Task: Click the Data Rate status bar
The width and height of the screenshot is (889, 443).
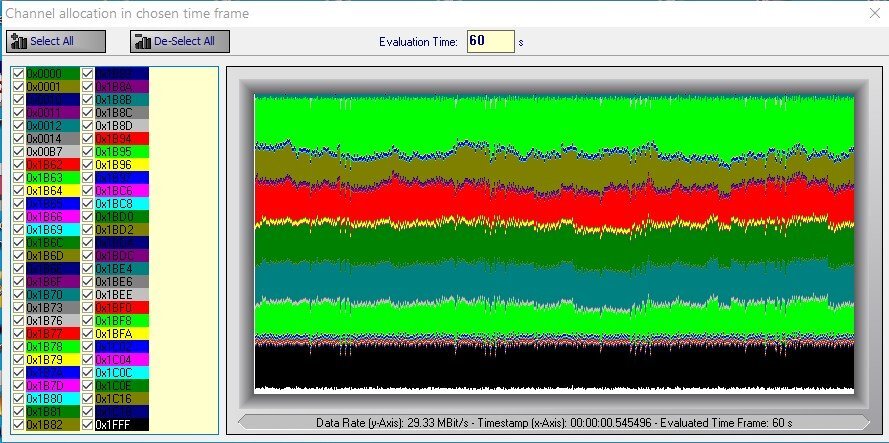Action: pyautogui.click(x=554, y=422)
